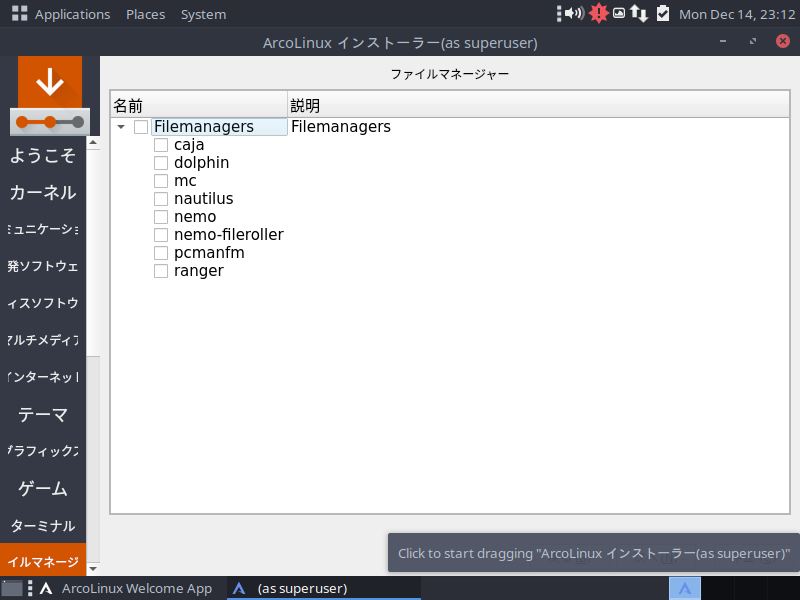Click the highlighted ArcoLinux workspace thumbnail in panel
This screenshot has height=600, width=800.
pos(685,588)
